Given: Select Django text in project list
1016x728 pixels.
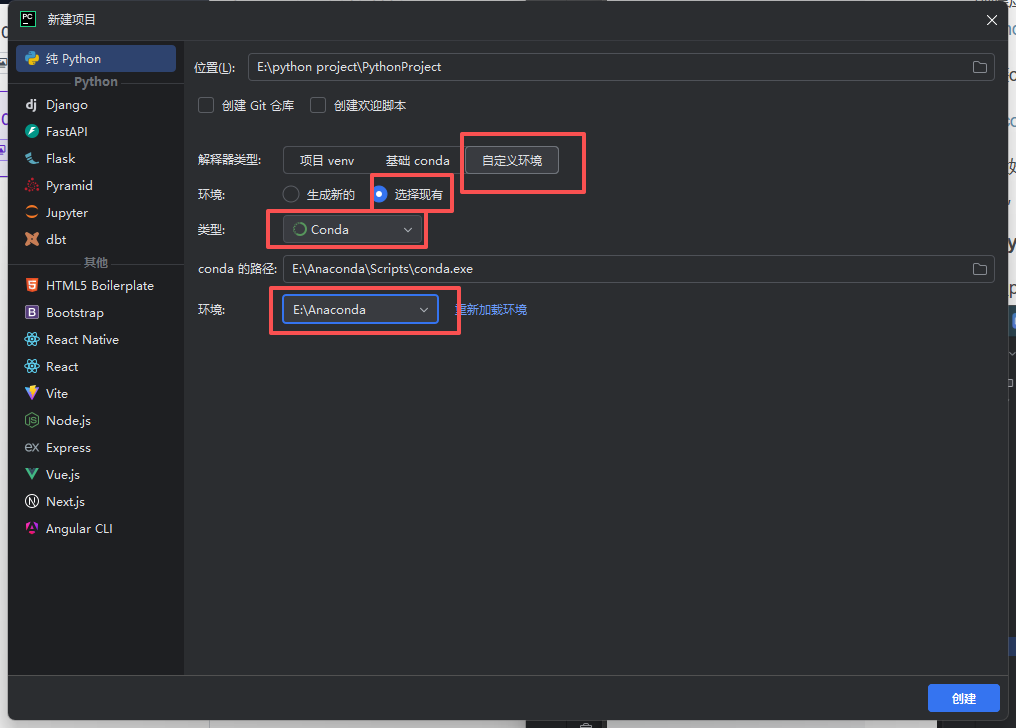Looking at the screenshot, I should click(67, 105).
